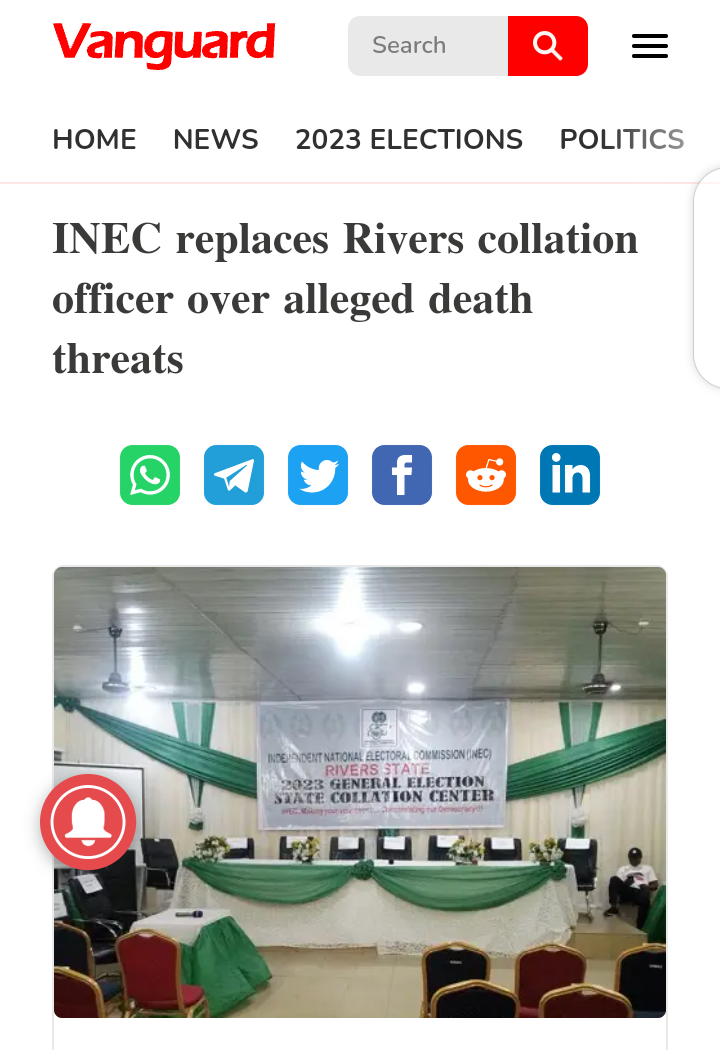Image resolution: width=720 pixels, height=1050 pixels.
Task: Go to the HOME menu item
Action: (94, 139)
